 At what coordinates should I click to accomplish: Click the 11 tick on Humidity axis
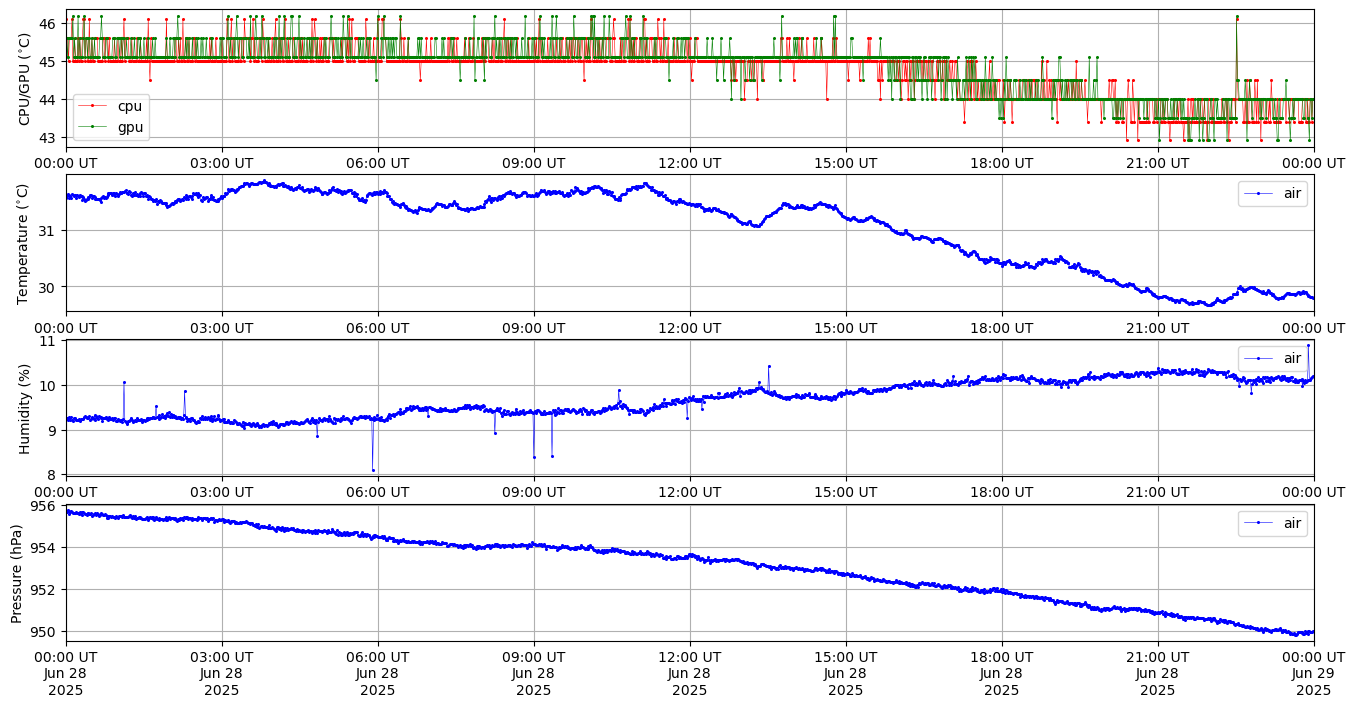coord(49,341)
